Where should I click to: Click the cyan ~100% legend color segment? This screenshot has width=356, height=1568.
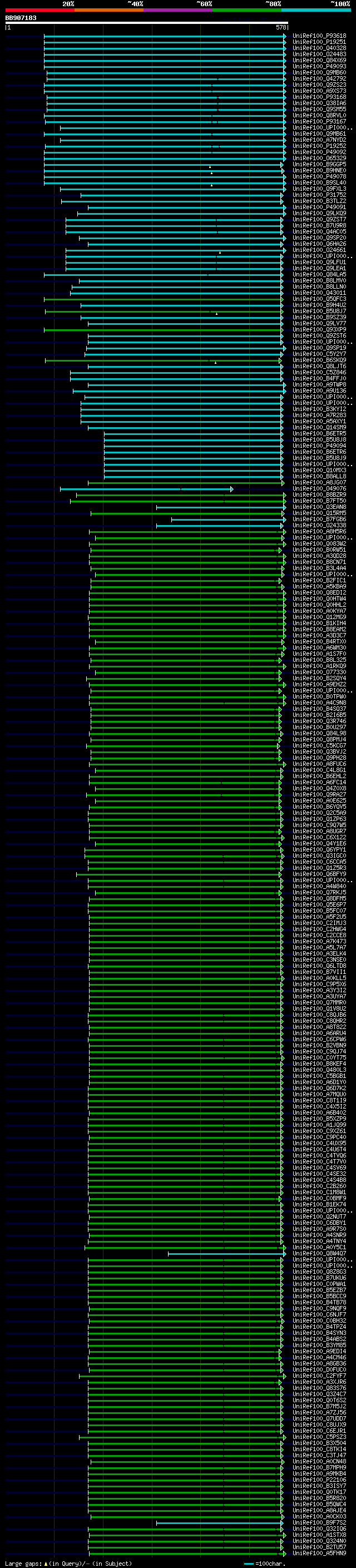click(316, 10)
